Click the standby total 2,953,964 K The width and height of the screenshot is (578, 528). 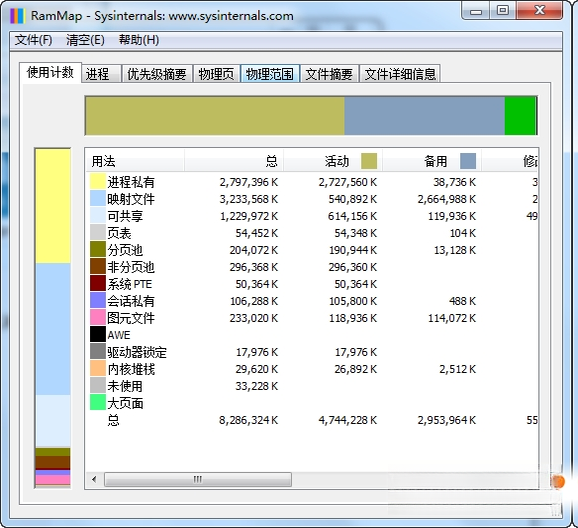tap(447, 420)
